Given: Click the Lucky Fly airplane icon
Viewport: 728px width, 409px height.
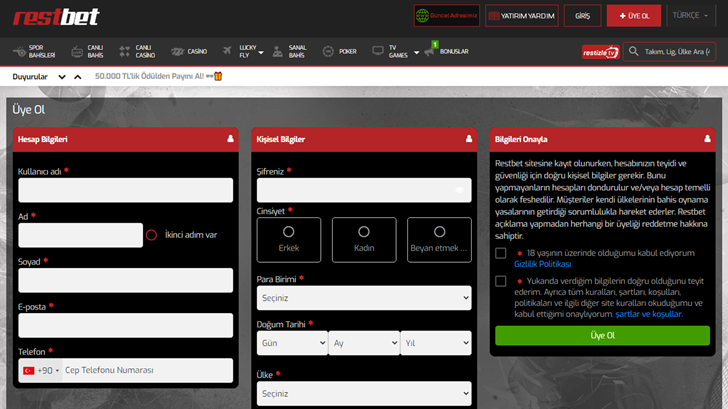Looking at the screenshot, I should [227, 50].
